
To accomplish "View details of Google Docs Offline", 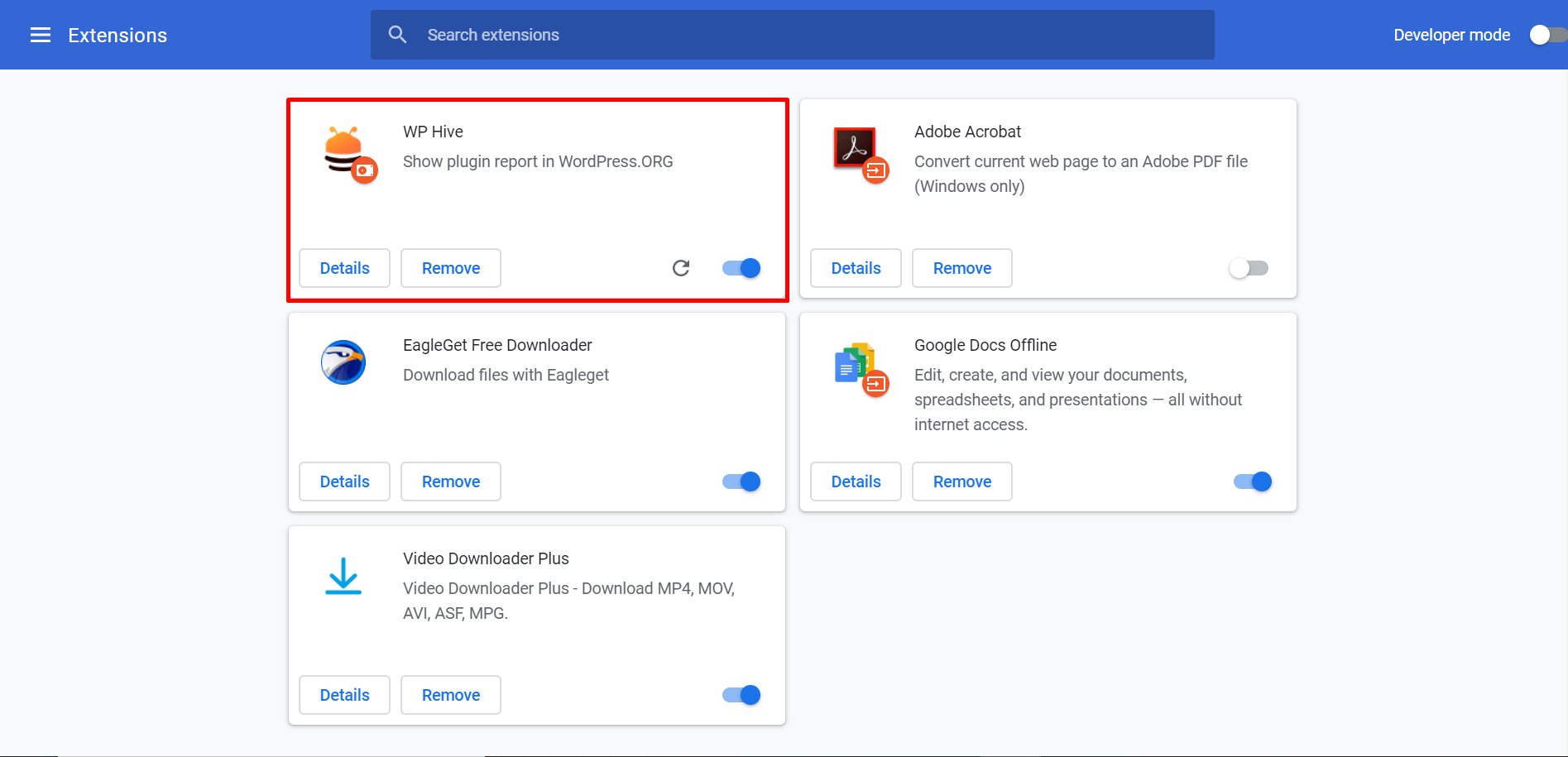I will coord(856,481).
